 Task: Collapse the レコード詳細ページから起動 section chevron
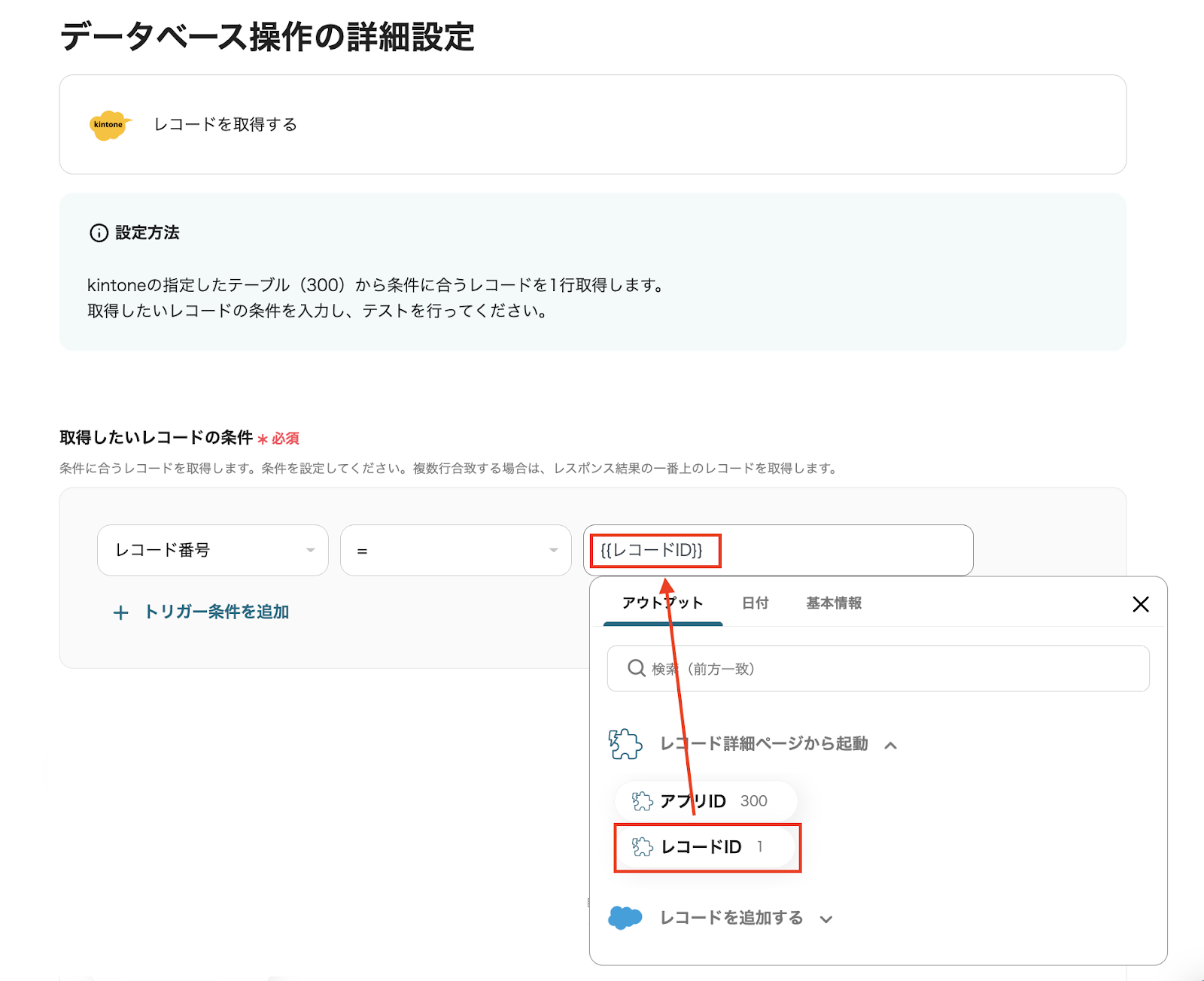click(x=891, y=746)
